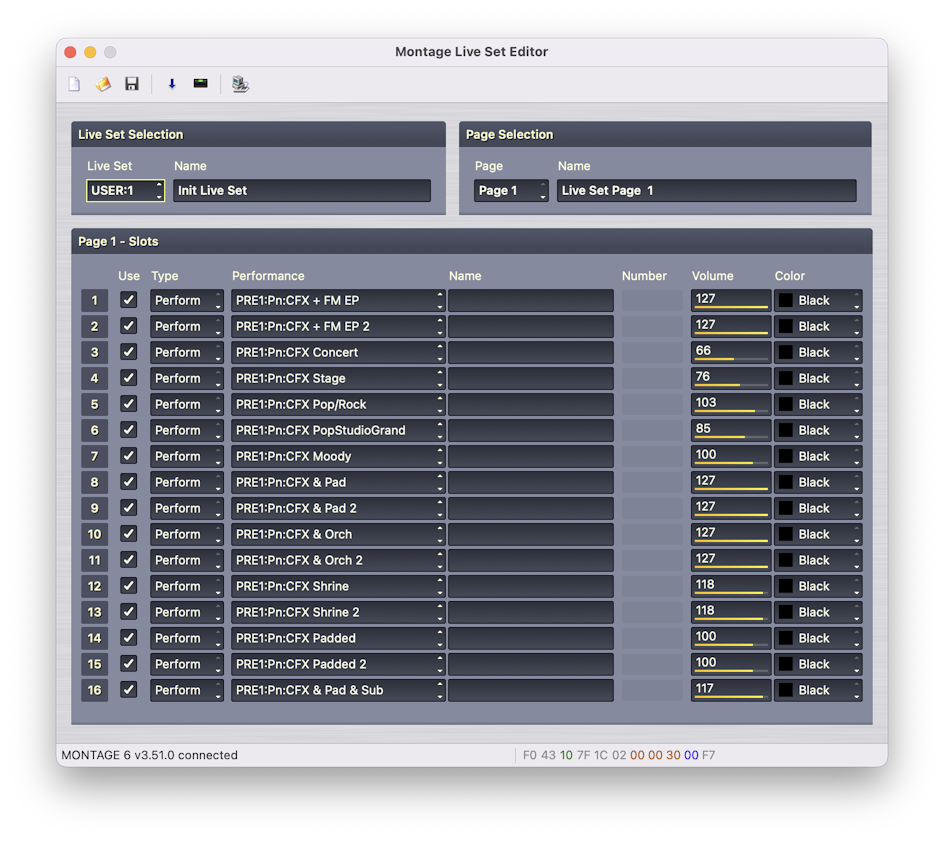Click the New file toolbar icon

click(x=74, y=84)
